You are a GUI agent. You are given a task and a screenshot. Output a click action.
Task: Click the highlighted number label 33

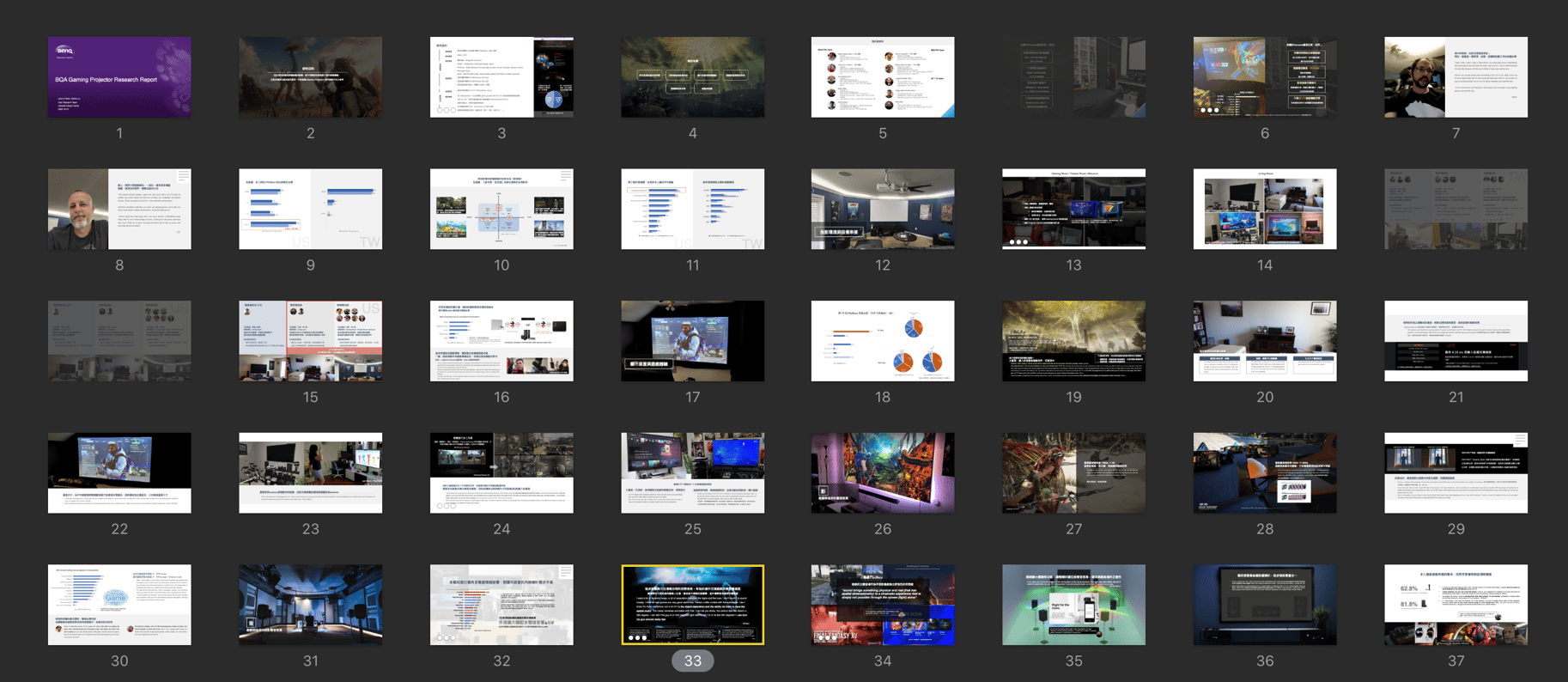coord(693,661)
